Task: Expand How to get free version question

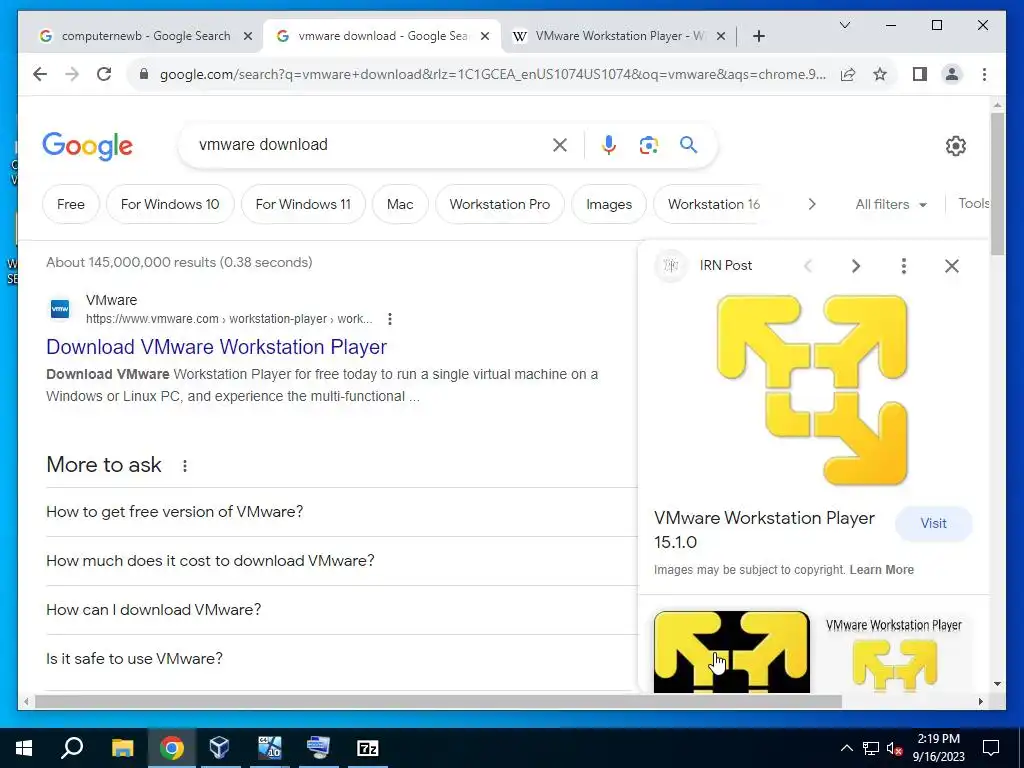Action: [341, 512]
